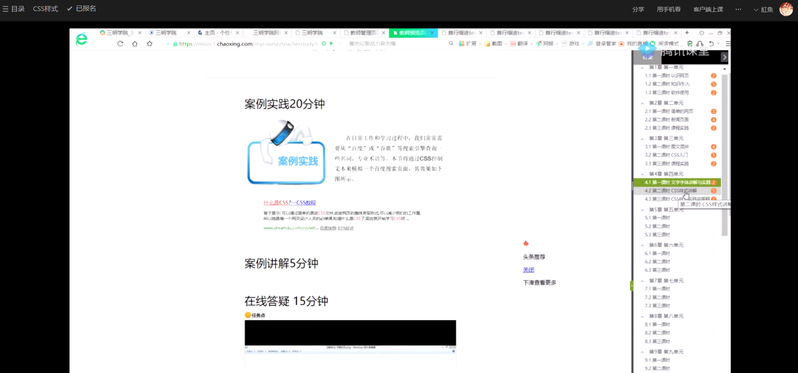This screenshot has height=373, width=798.
Task: Open the 目录 list icon
Action: [x=6, y=9]
